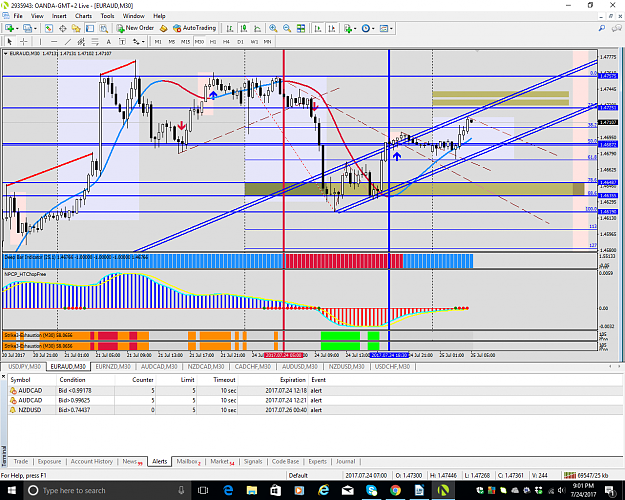Viewport: 625px width, 500px height.
Task: Pick the Trendline drawing tool
Action: click(x=68, y=41)
